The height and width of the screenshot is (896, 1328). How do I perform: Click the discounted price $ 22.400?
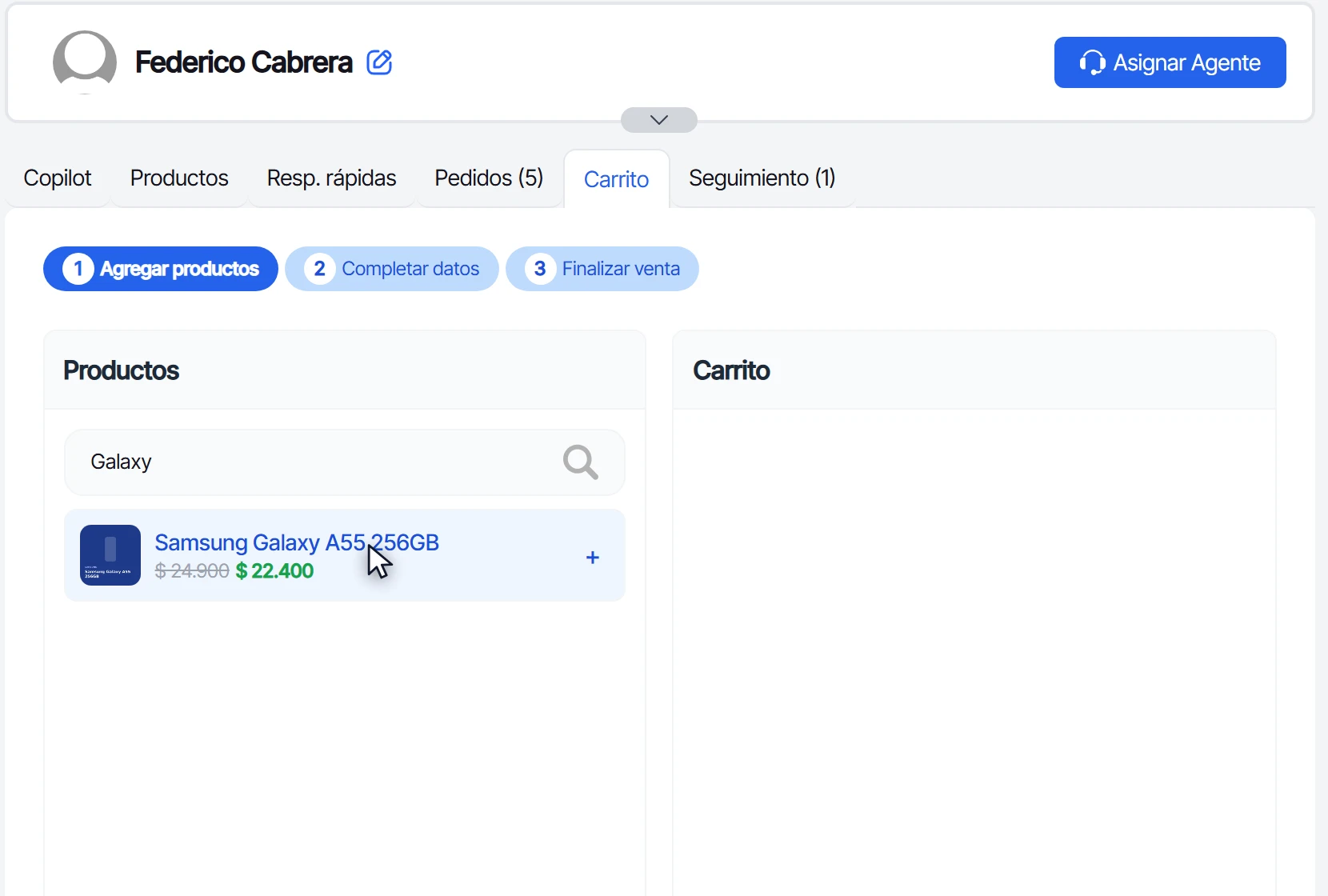pos(274,571)
